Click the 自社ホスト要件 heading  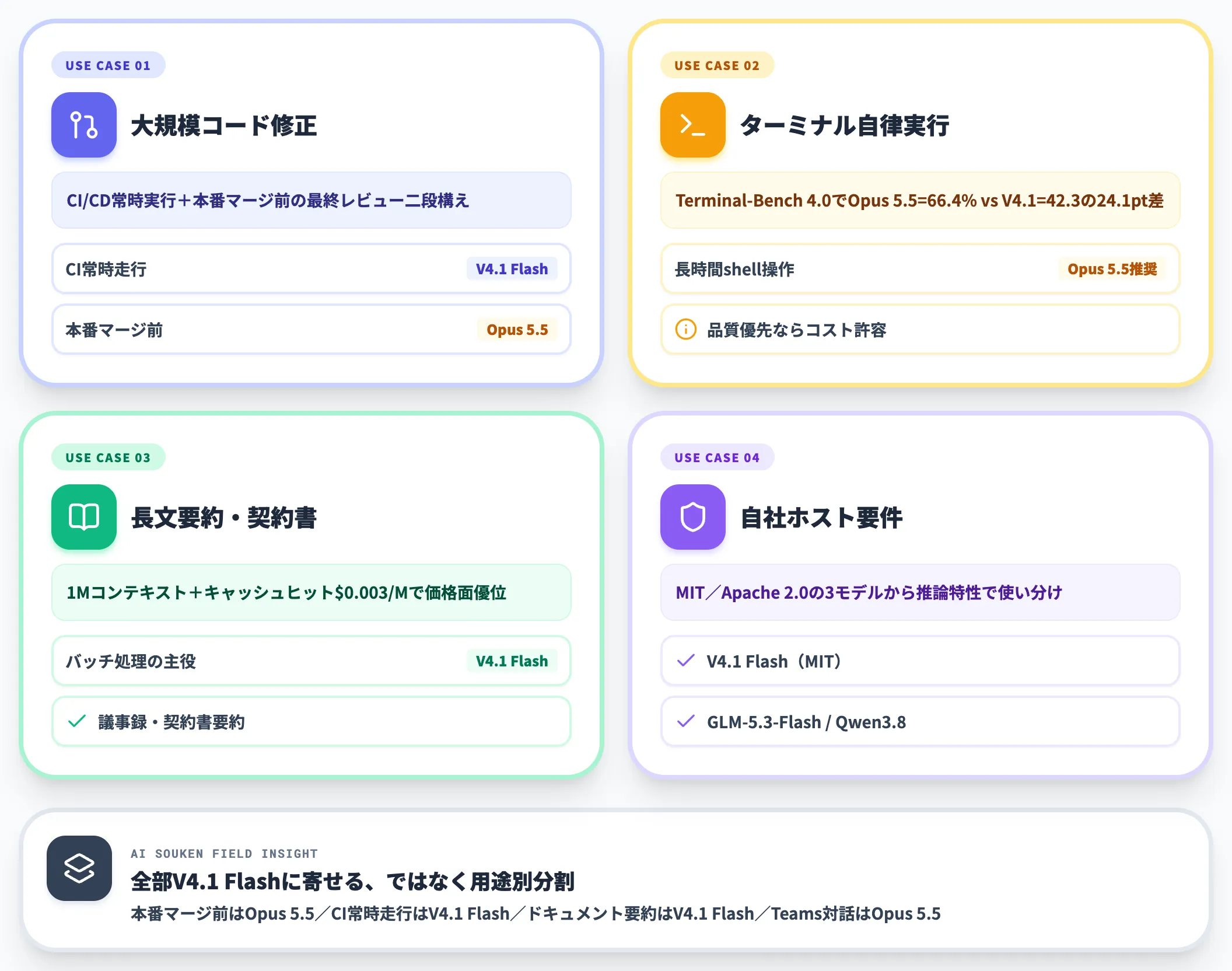point(821,518)
